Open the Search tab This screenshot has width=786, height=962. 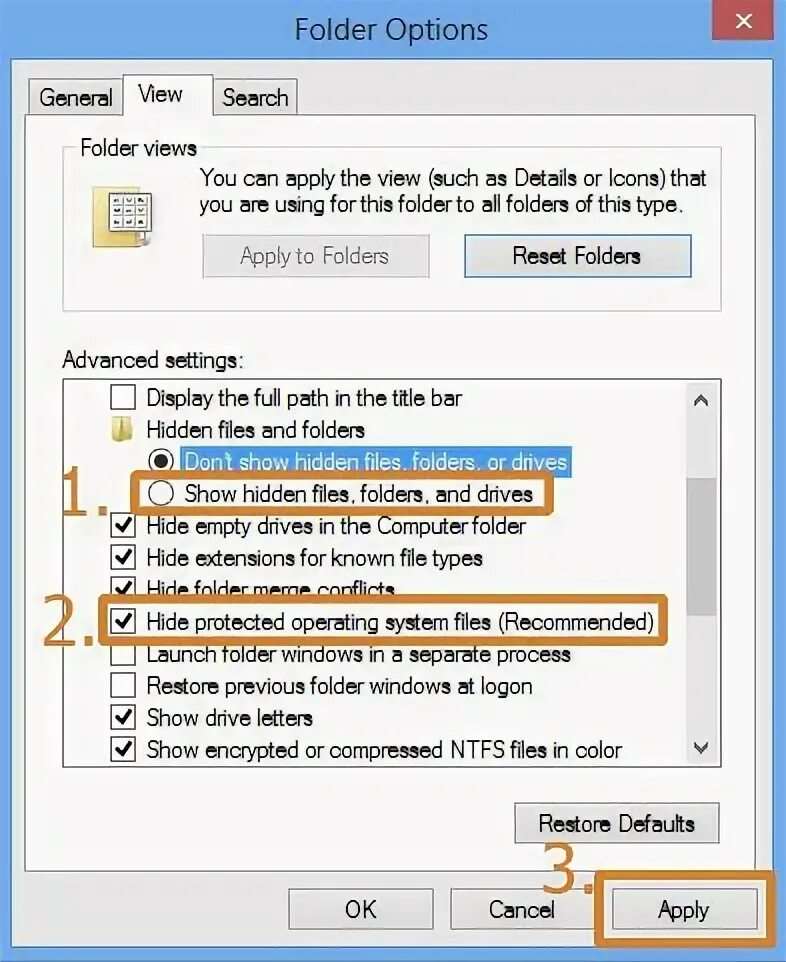(255, 97)
